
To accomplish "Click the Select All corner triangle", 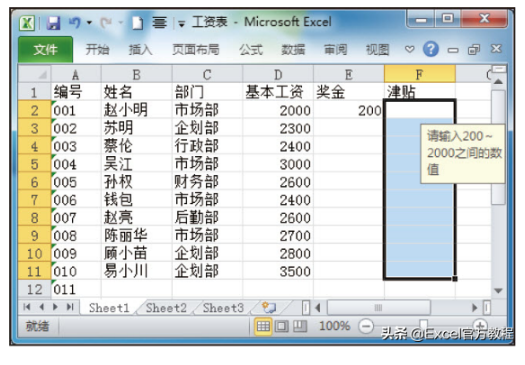I will click(35, 74).
